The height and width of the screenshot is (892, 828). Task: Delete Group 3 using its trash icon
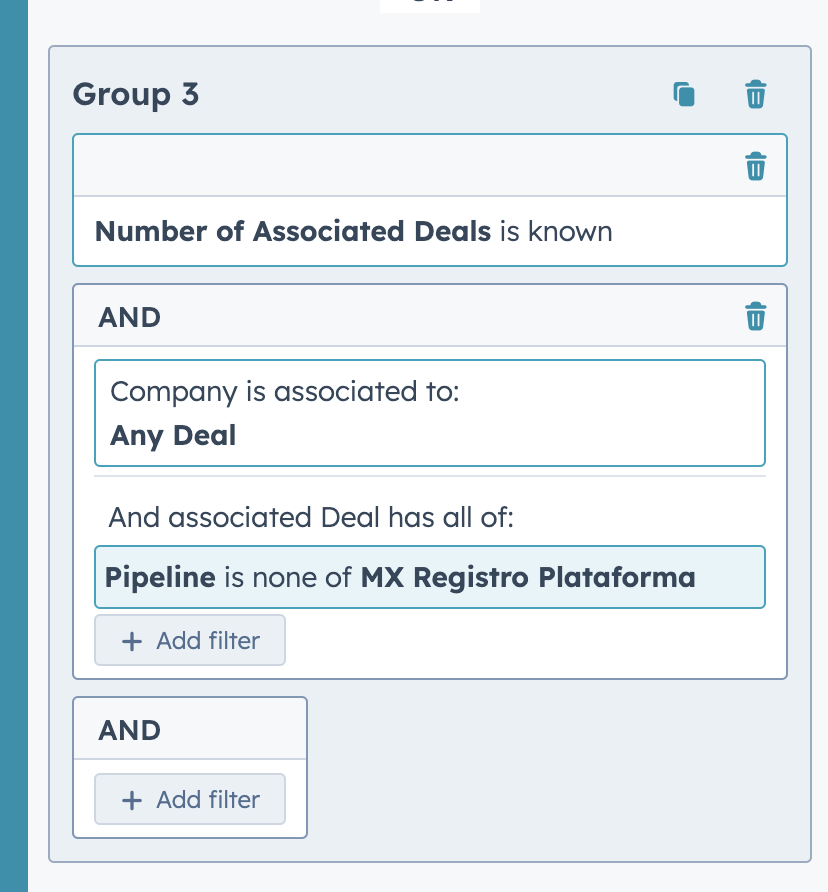click(x=755, y=94)
